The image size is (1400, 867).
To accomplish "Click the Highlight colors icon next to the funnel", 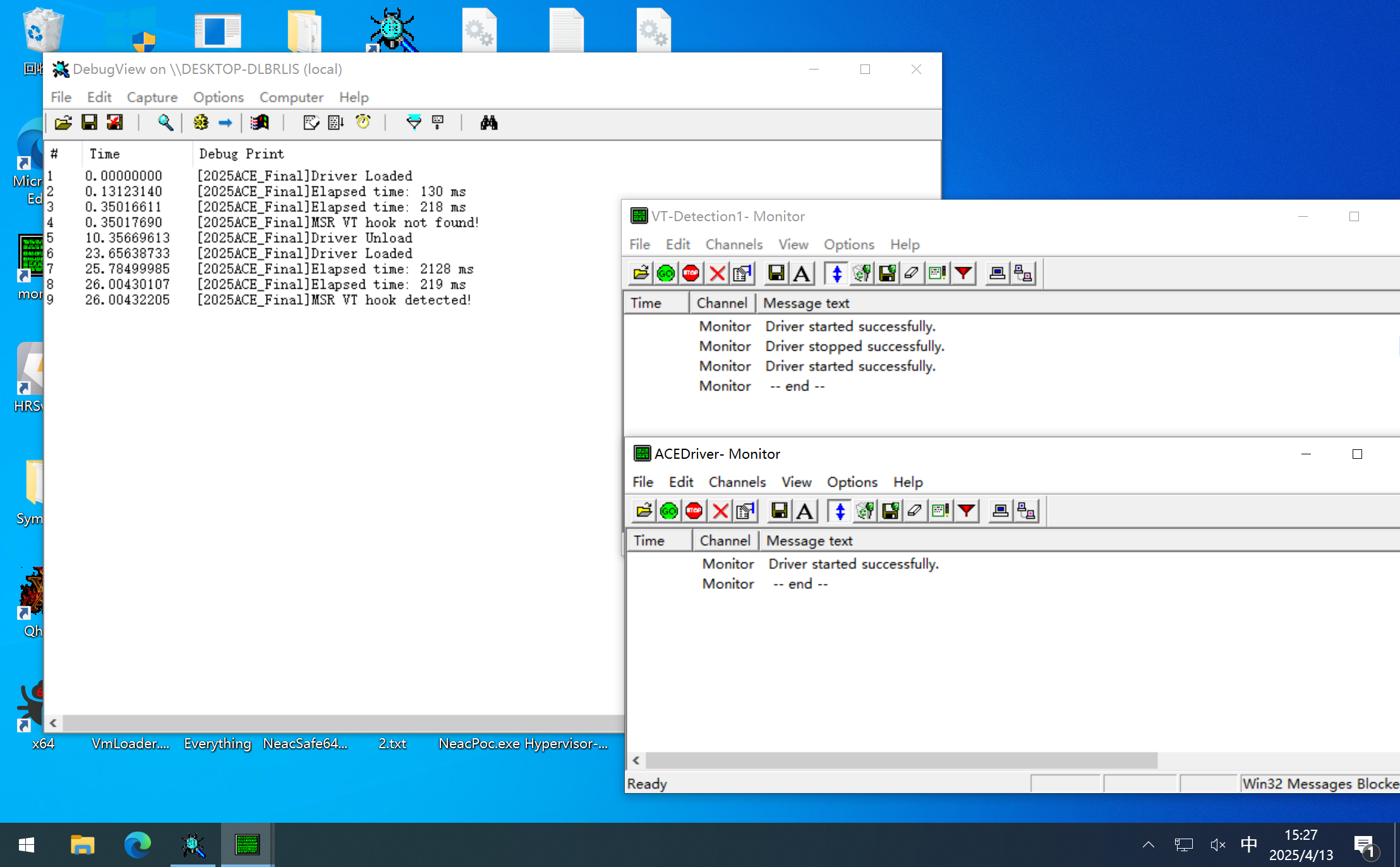I will click(x=438, y=123).
